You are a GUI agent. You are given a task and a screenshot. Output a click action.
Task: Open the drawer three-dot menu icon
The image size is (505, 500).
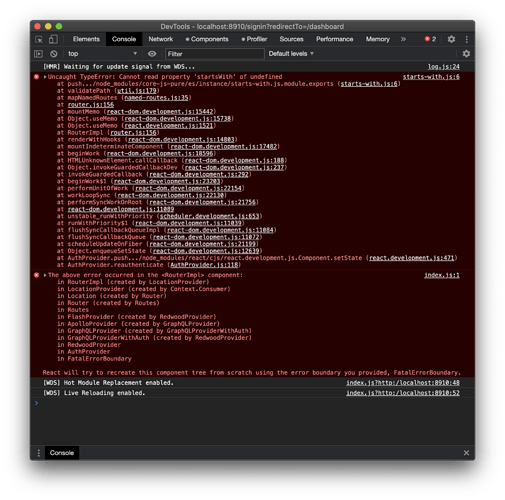click(x=39, y=453)
